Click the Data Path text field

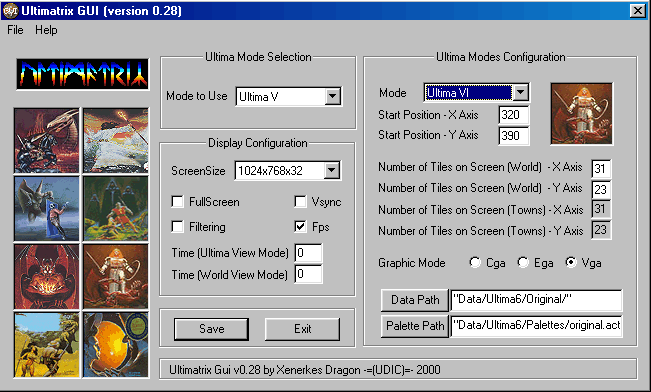pyautogui.click(x=536, y=300)
